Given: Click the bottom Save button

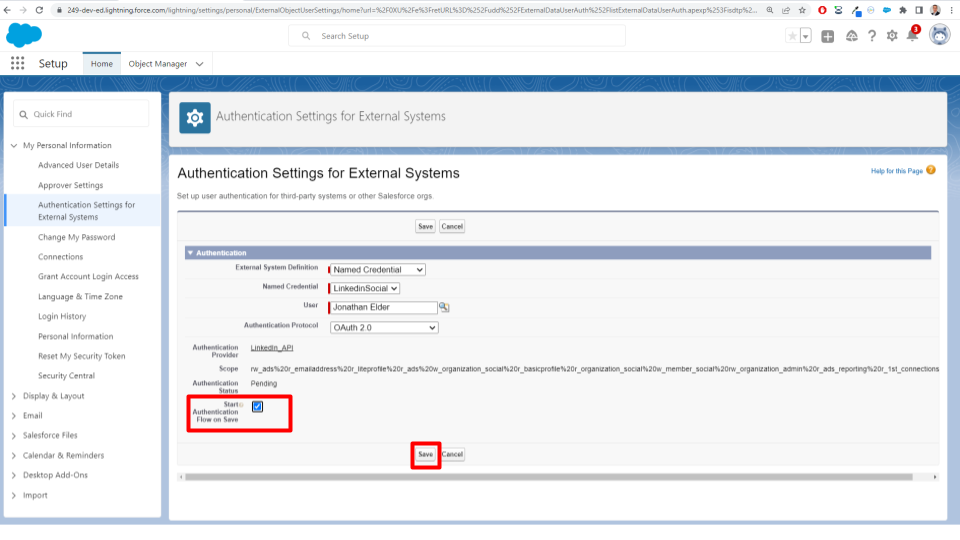Looking at the screenshot, I should pyautogui.click(x=426, y=454).
